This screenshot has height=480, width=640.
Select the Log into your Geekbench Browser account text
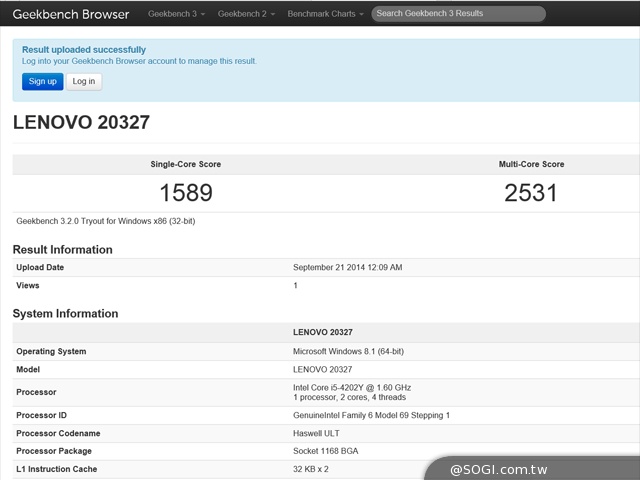[139, 61]
